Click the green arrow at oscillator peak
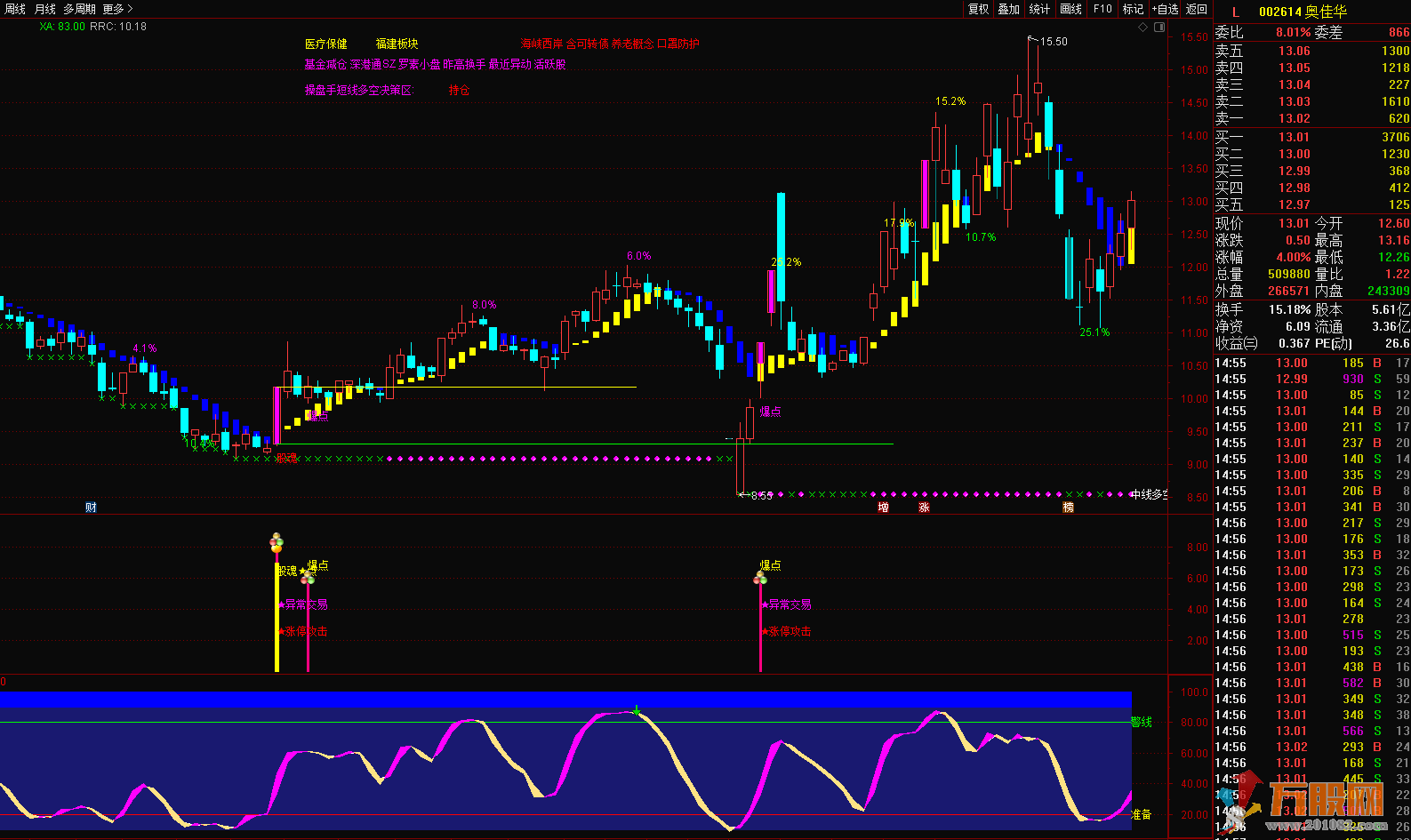 tap(637, 710)
